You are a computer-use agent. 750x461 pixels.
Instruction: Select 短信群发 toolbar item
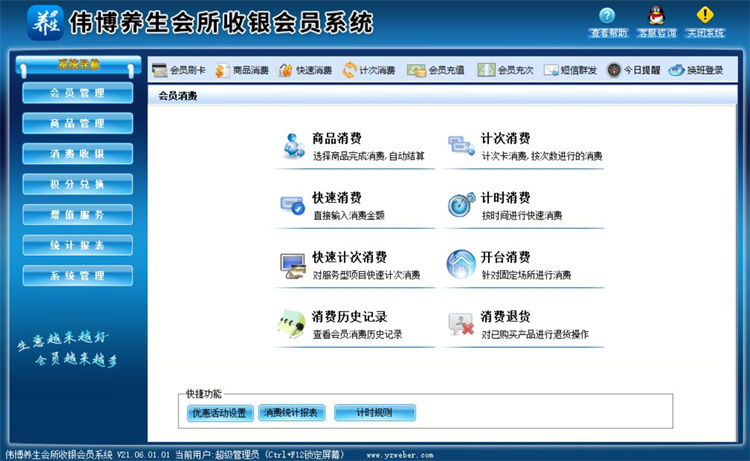(570, 70)
